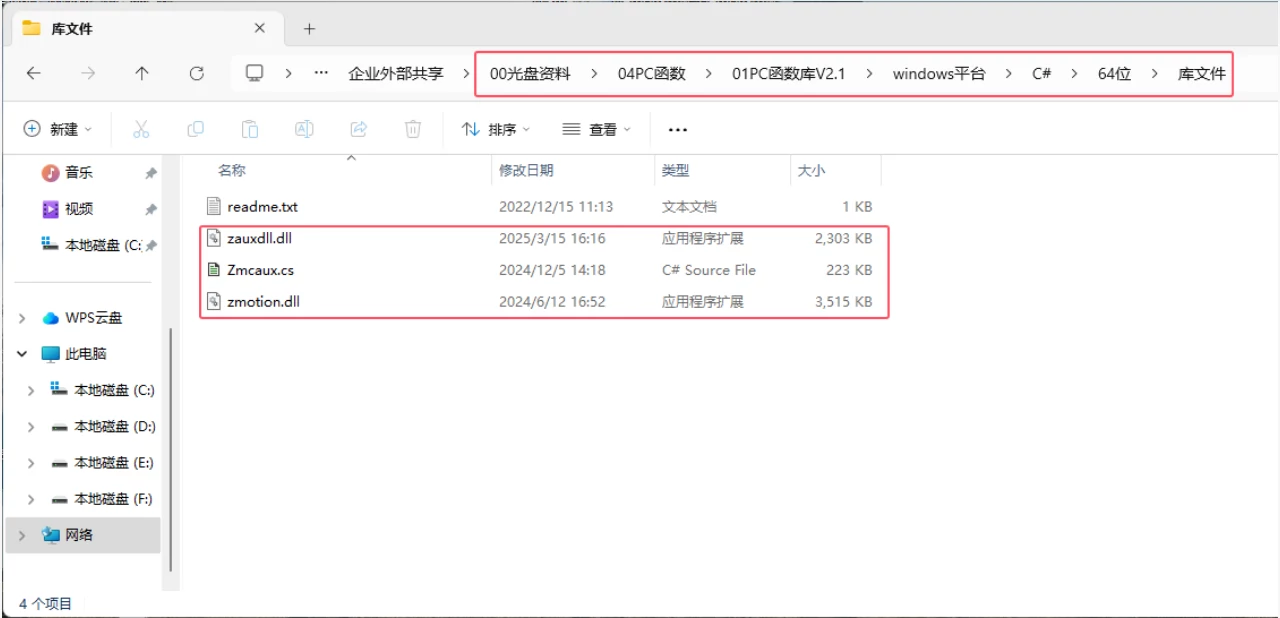Viewport: 1280px width, 618px height.
Task: Refresh the current folder view
Action: coord(197,73)
